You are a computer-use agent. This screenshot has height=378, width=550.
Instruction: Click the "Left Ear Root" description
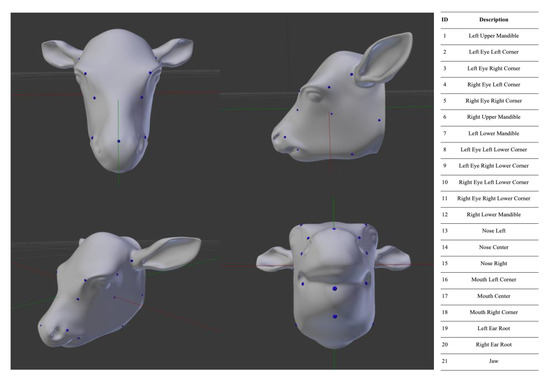pyautogui.click(x=494, y=328)
